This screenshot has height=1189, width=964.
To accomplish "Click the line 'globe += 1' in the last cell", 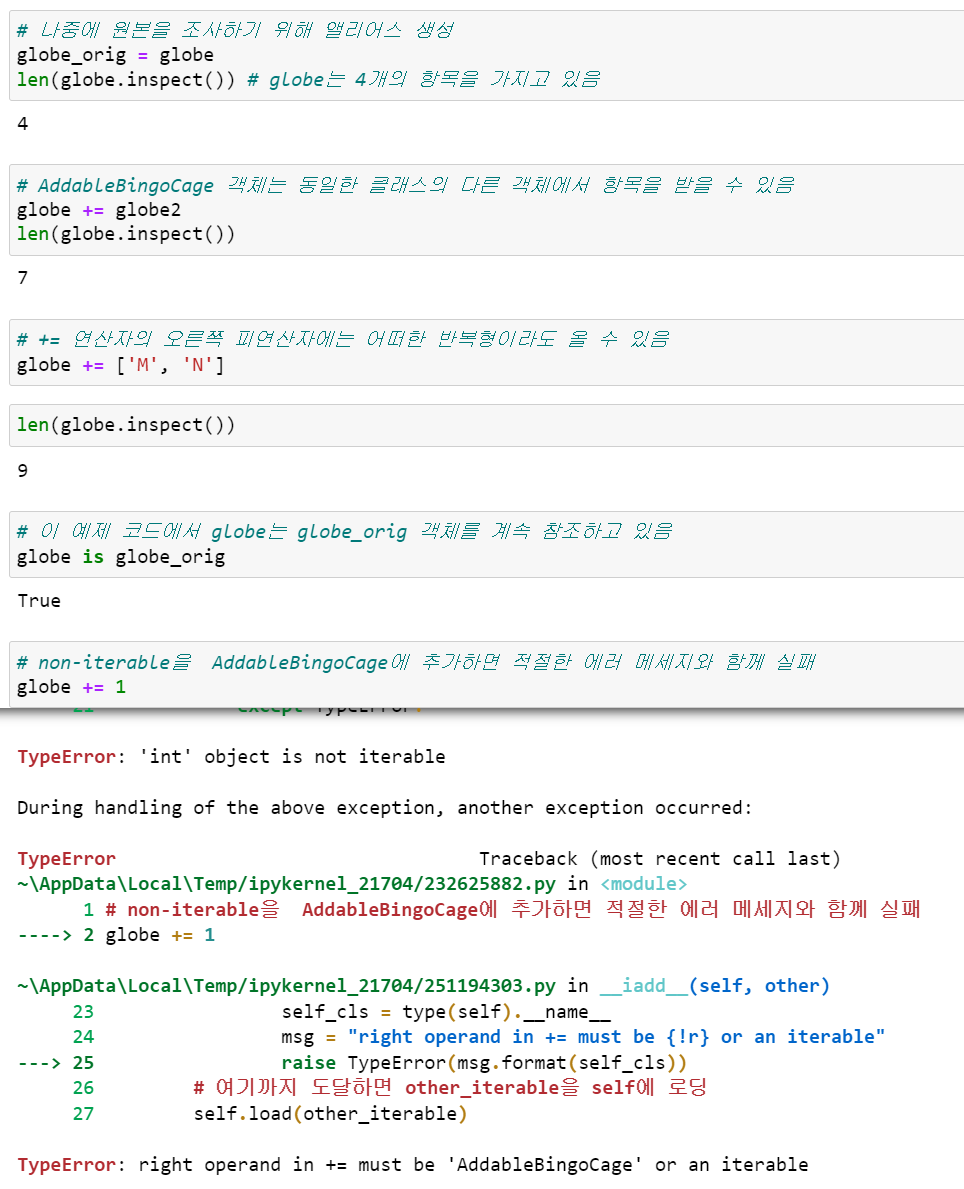I will pyautogui.click(x=71, y=687).
